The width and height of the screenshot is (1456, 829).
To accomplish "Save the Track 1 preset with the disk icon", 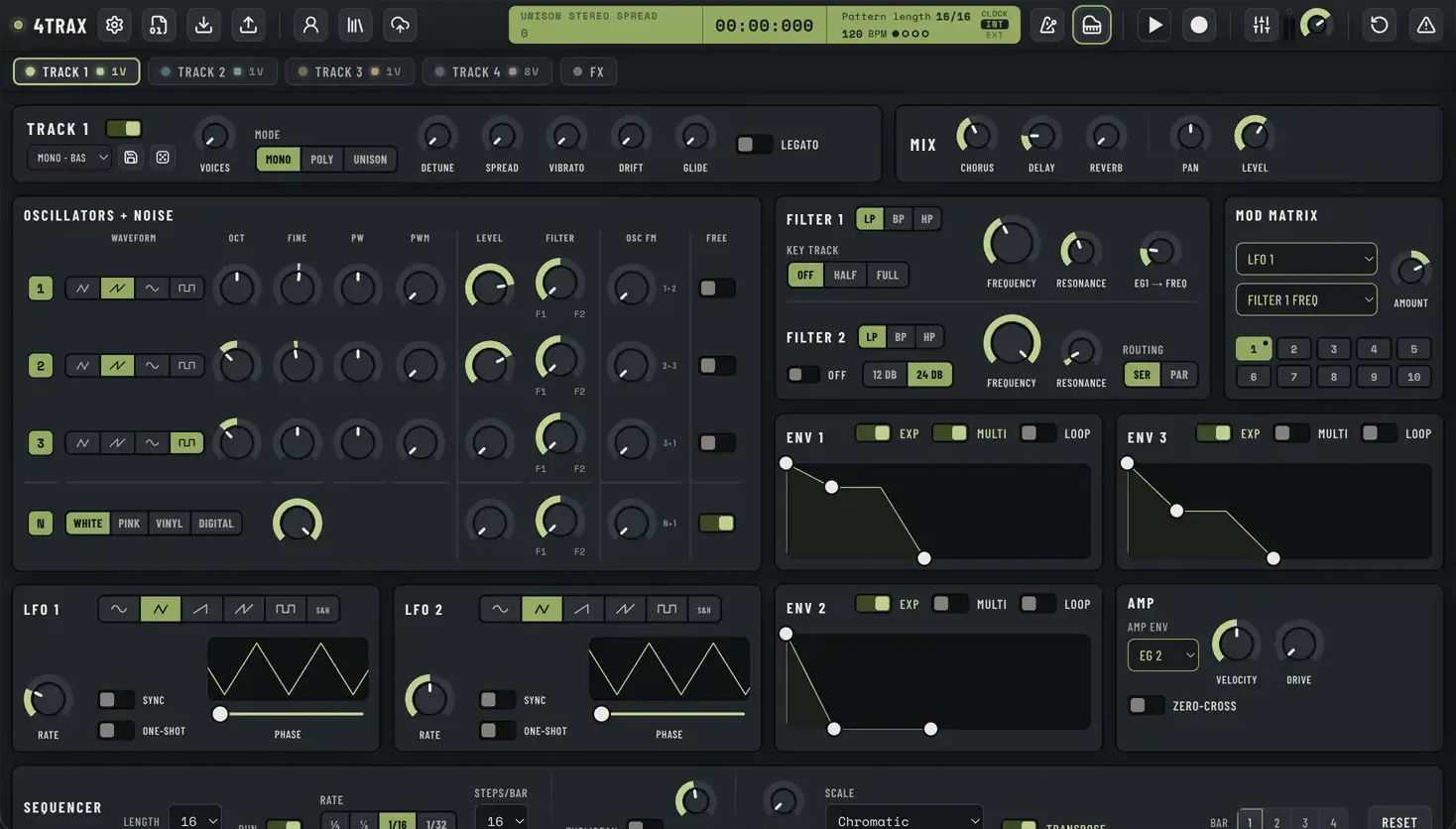I will coord(131,158).
